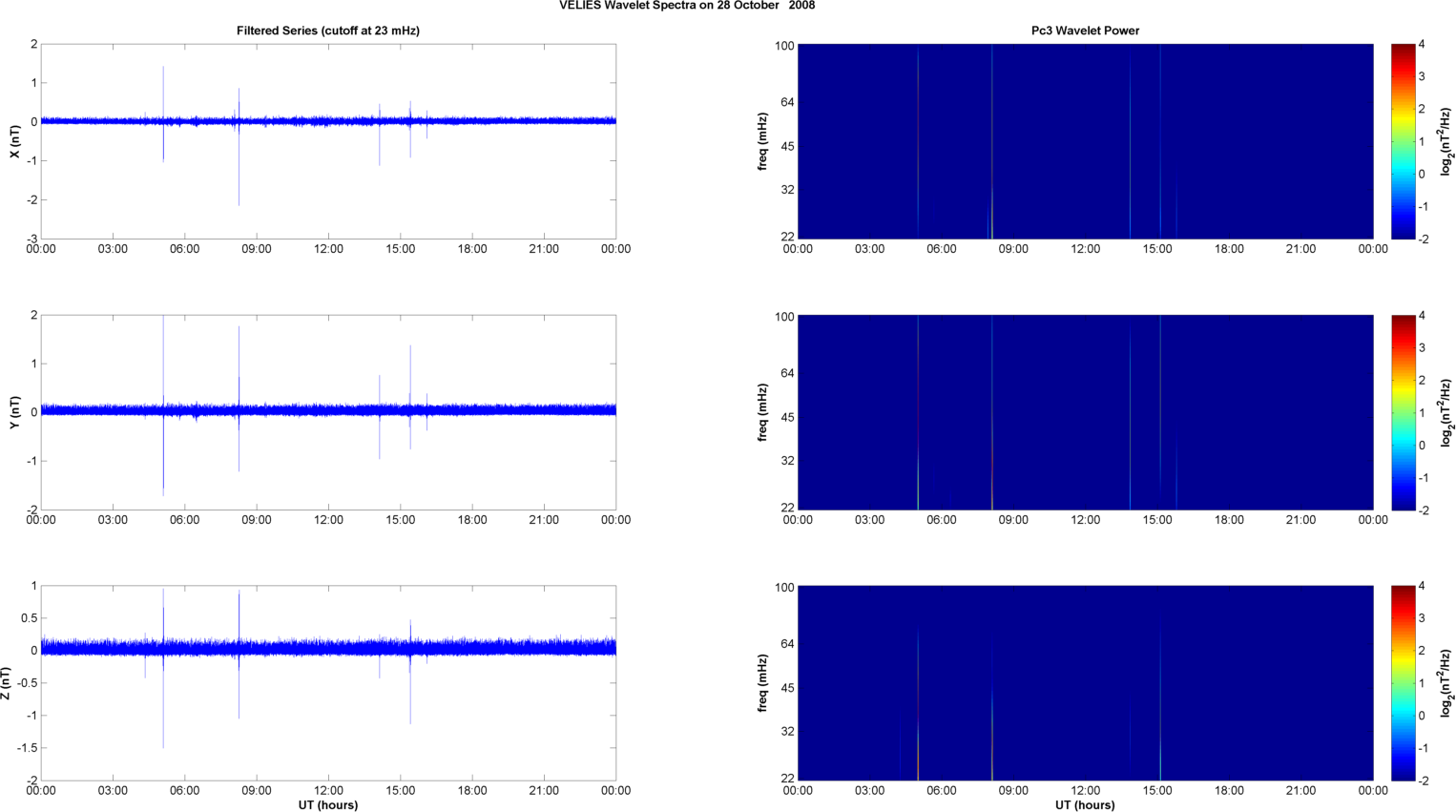
Task: Select the Y component filtered time series plot
Action: [x=328, y=412]
